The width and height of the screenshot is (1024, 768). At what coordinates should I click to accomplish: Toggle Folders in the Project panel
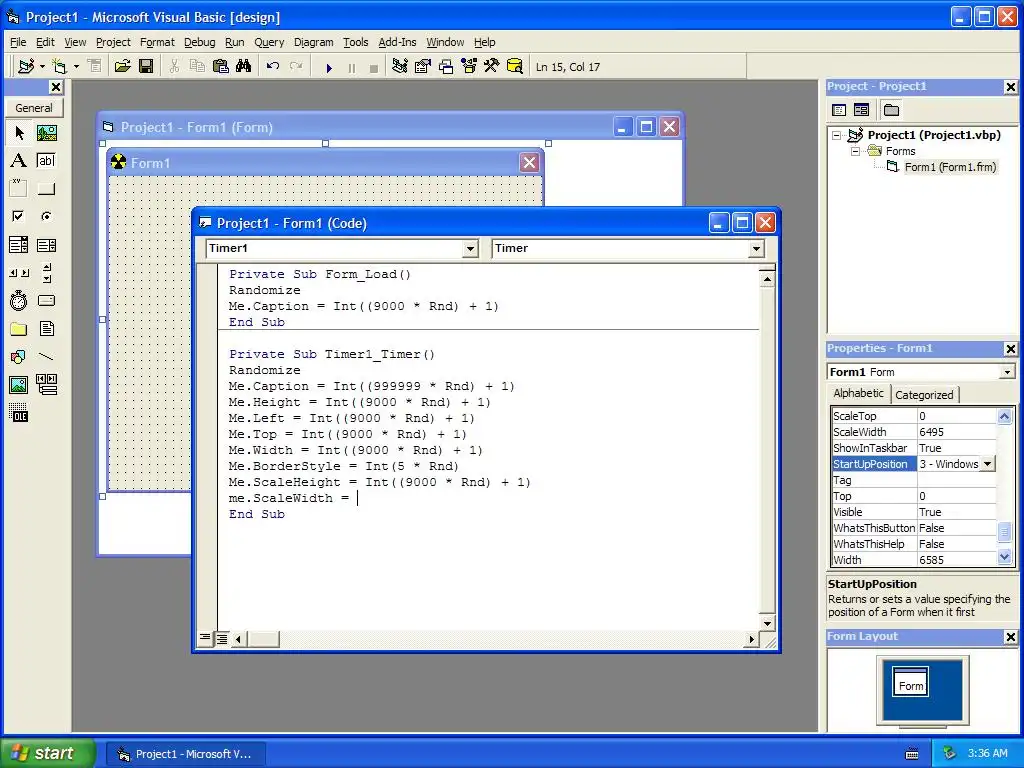point(891,110)
